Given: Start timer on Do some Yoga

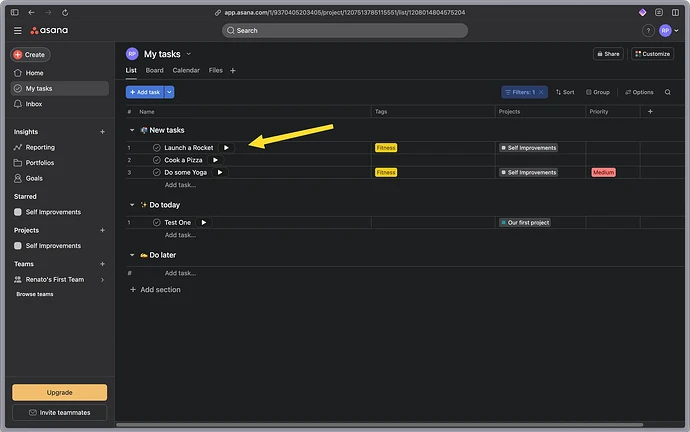Looking at the screenshot, I should [x=220, y=172].
